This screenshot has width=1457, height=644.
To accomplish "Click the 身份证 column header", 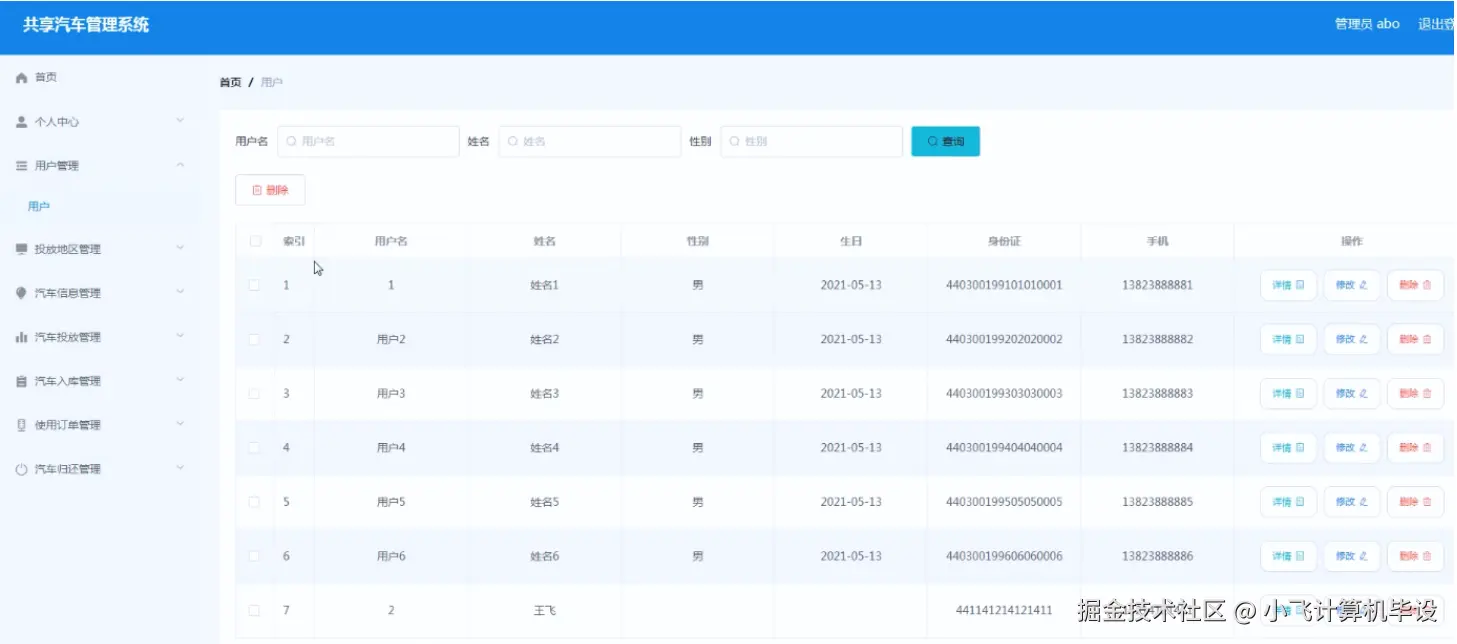I will point(1004,241).
